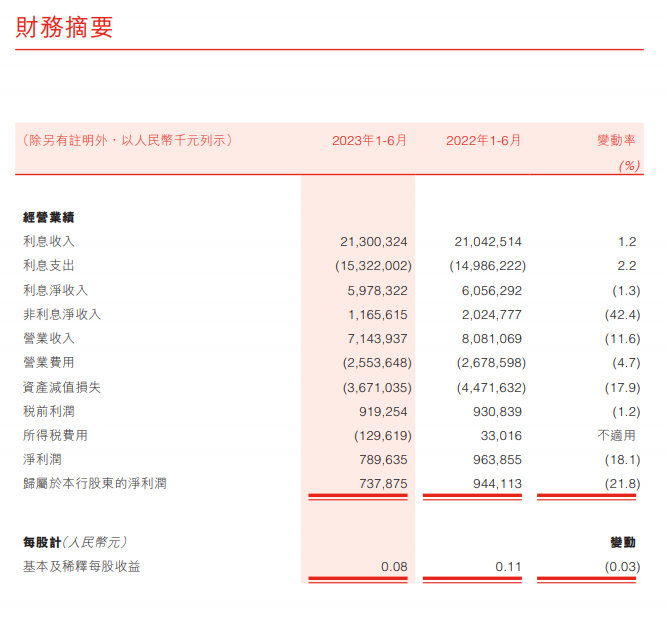The height and width of the screenshot is (618, 666).
Task: Click the change rate (42.4)
Action: (x=622, y=315)
